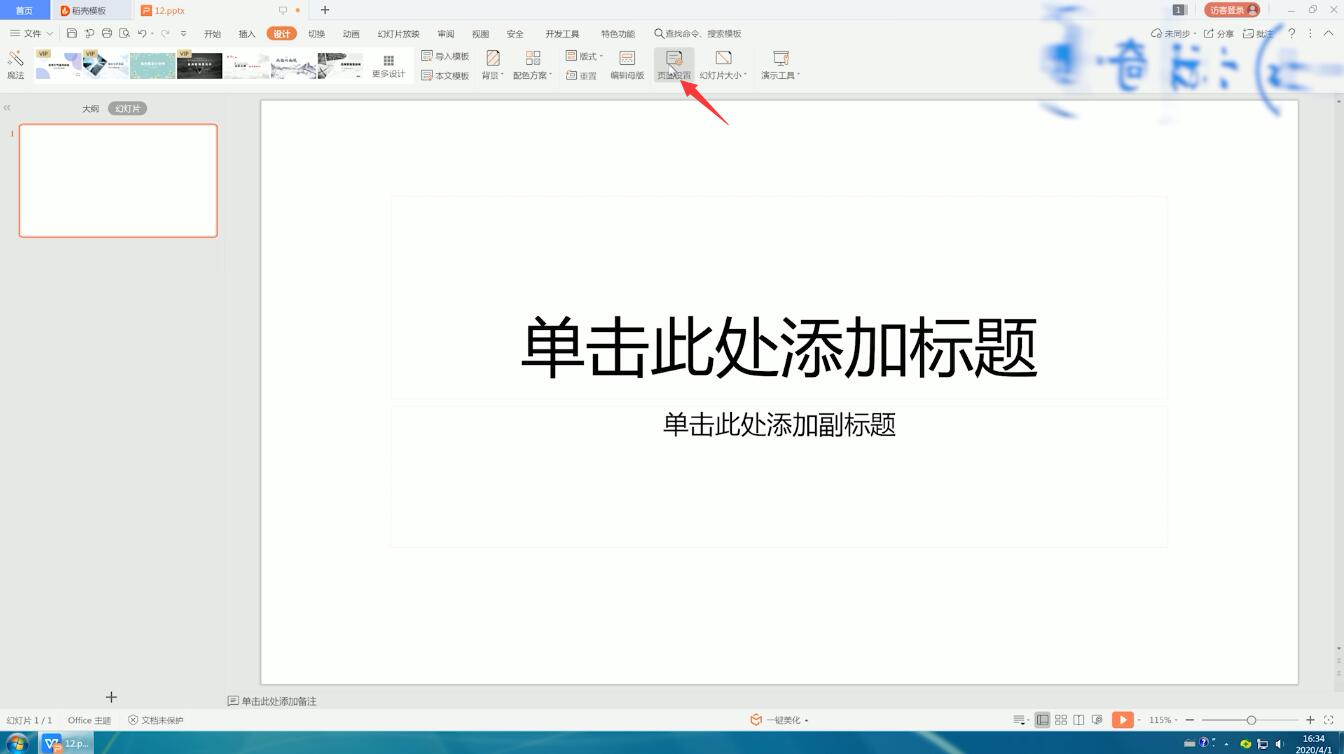Open the more options dots icon
Image resolution: width=1344 pixels, height=754 pixels.
(1310, 34)
